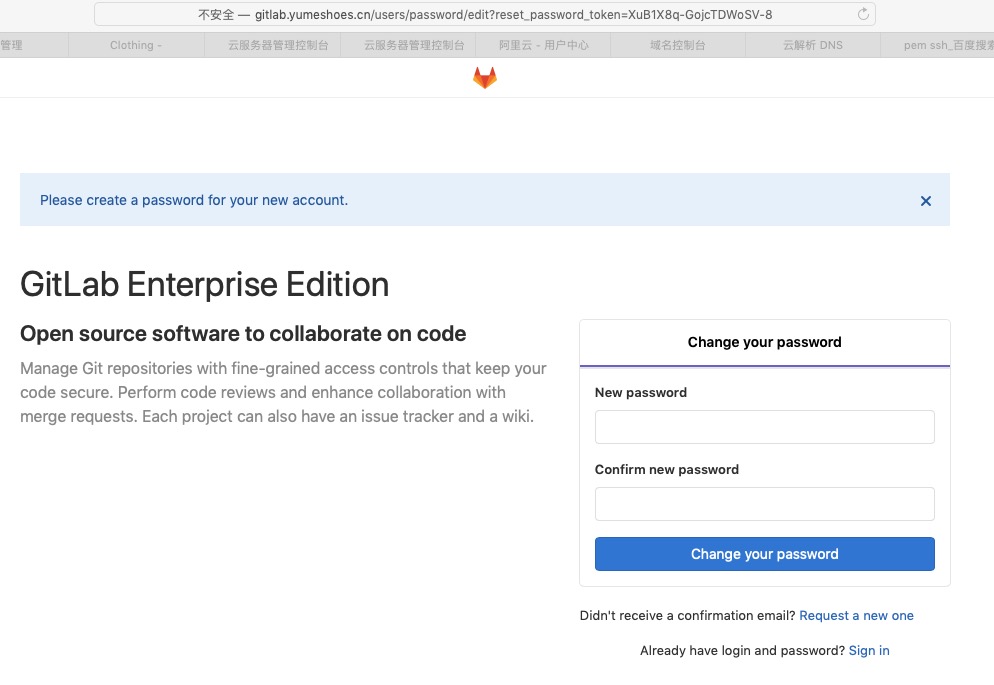Open the 云解析 DNS browser tab

click(x=813, y=45)
